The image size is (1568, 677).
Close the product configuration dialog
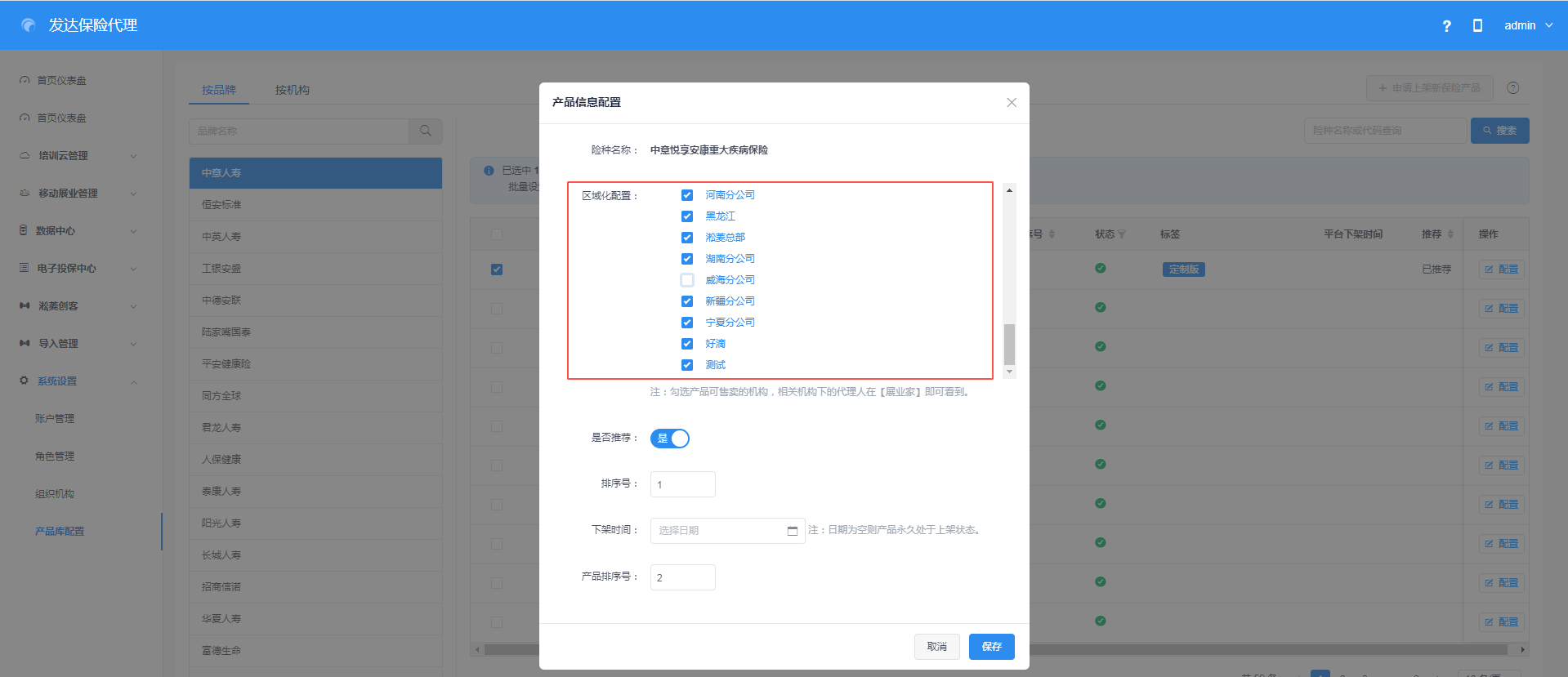coord(1011,103)
